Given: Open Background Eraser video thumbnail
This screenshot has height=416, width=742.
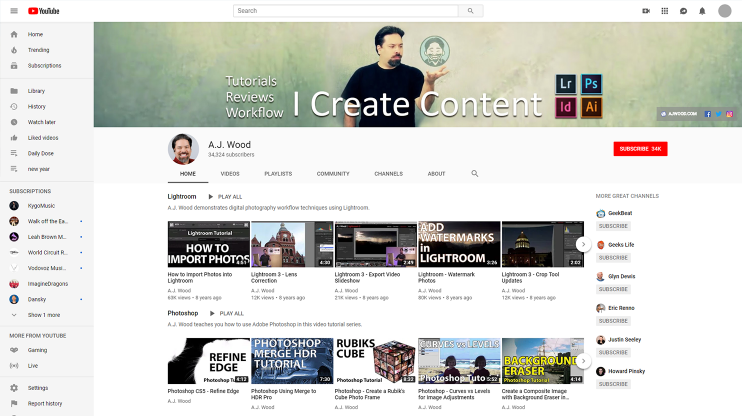Looking at the screenshot, I should pyautogui.click(x=543, y=361).
